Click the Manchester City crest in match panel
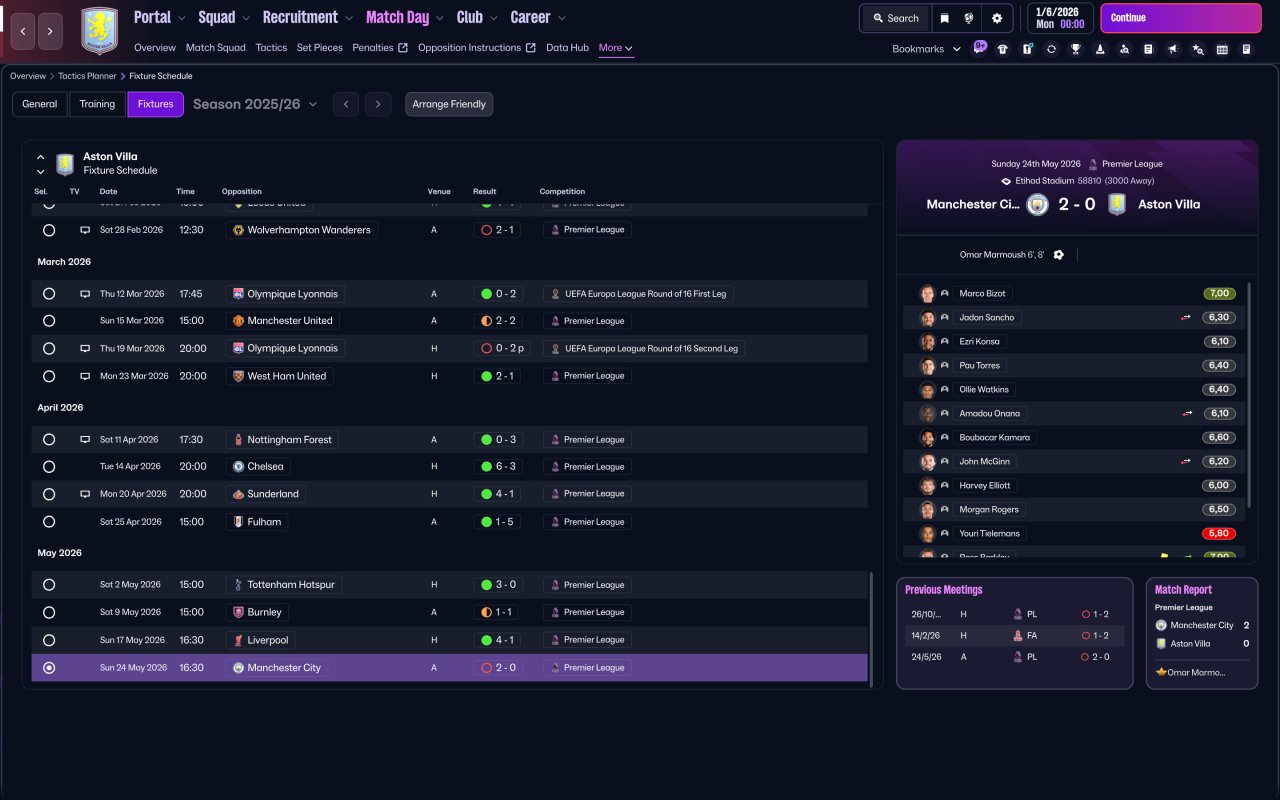Screen dimensions: 1280x800 [x=1037, y=204]
